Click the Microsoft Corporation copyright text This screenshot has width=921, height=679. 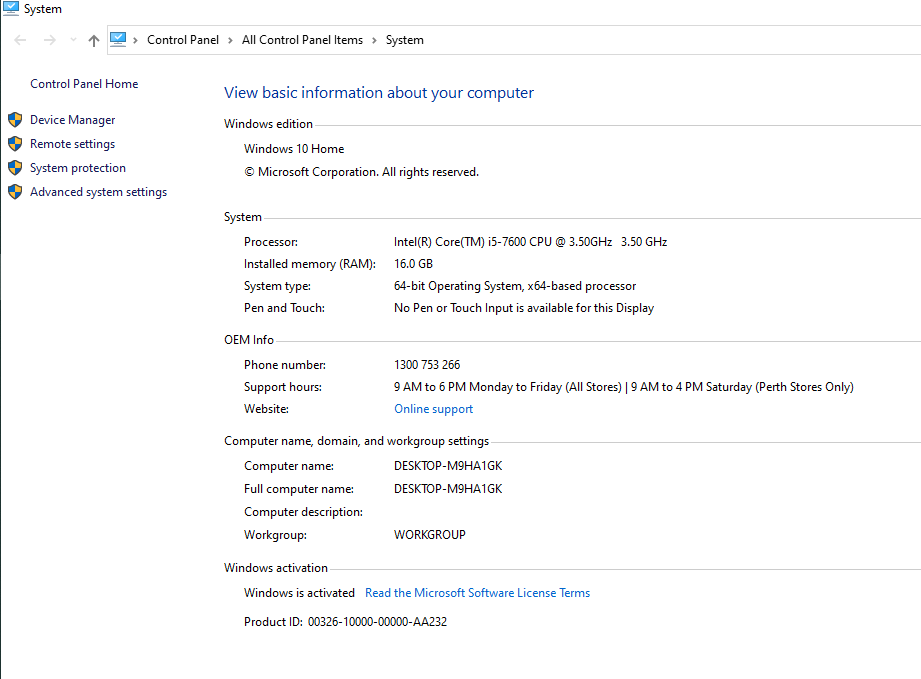[362, 172]
